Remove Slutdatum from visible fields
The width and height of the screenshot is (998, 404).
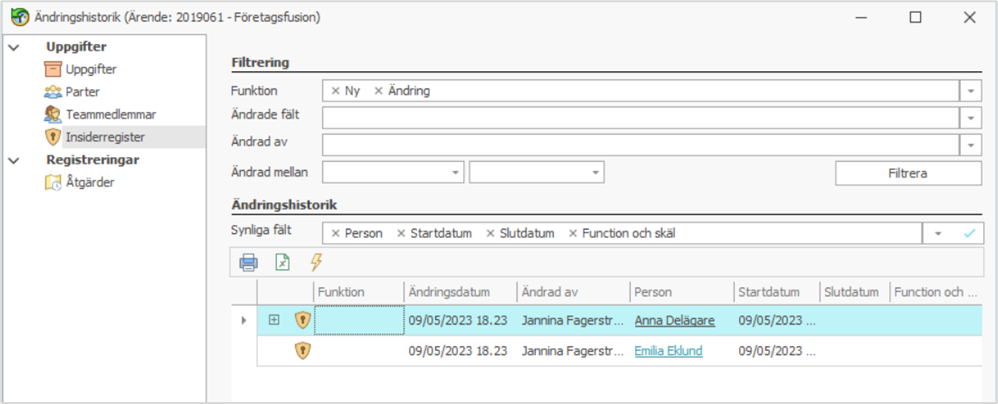[490, 234]
